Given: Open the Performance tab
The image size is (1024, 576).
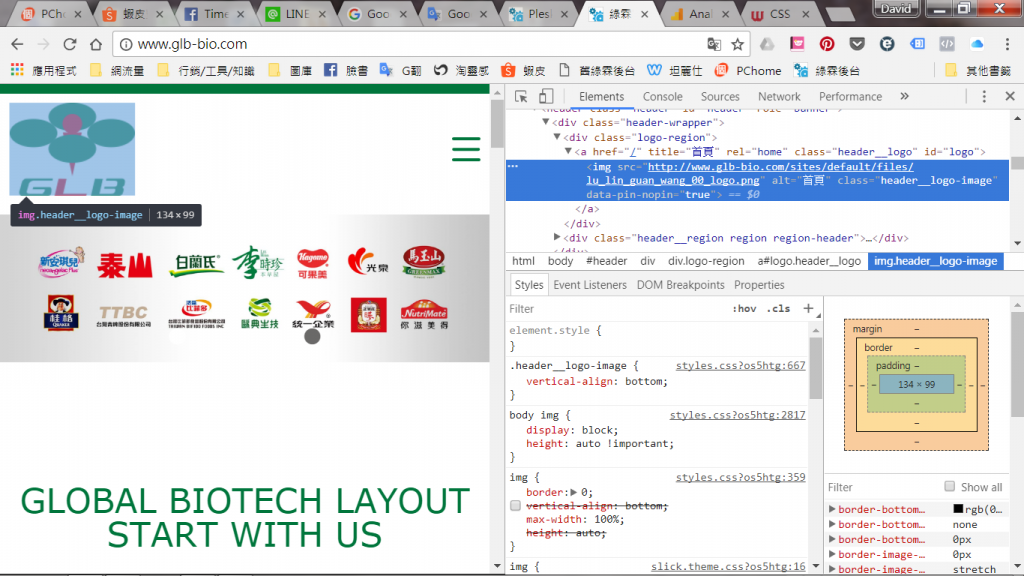Looking at the screenshot, I should (850, 97).
